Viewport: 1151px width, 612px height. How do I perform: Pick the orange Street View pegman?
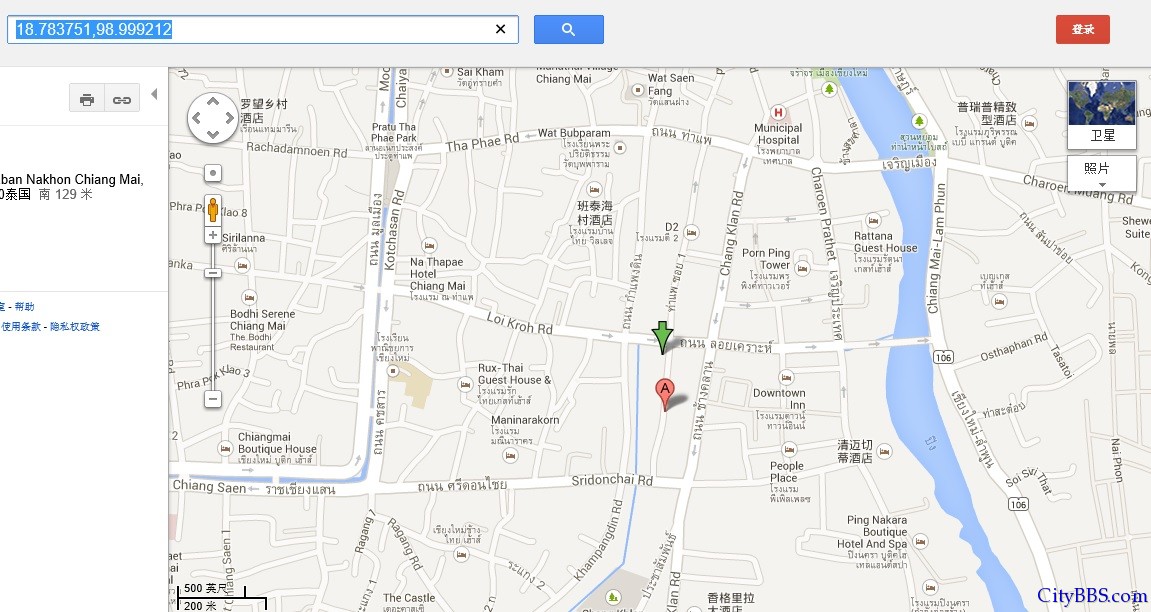point(213,209)
